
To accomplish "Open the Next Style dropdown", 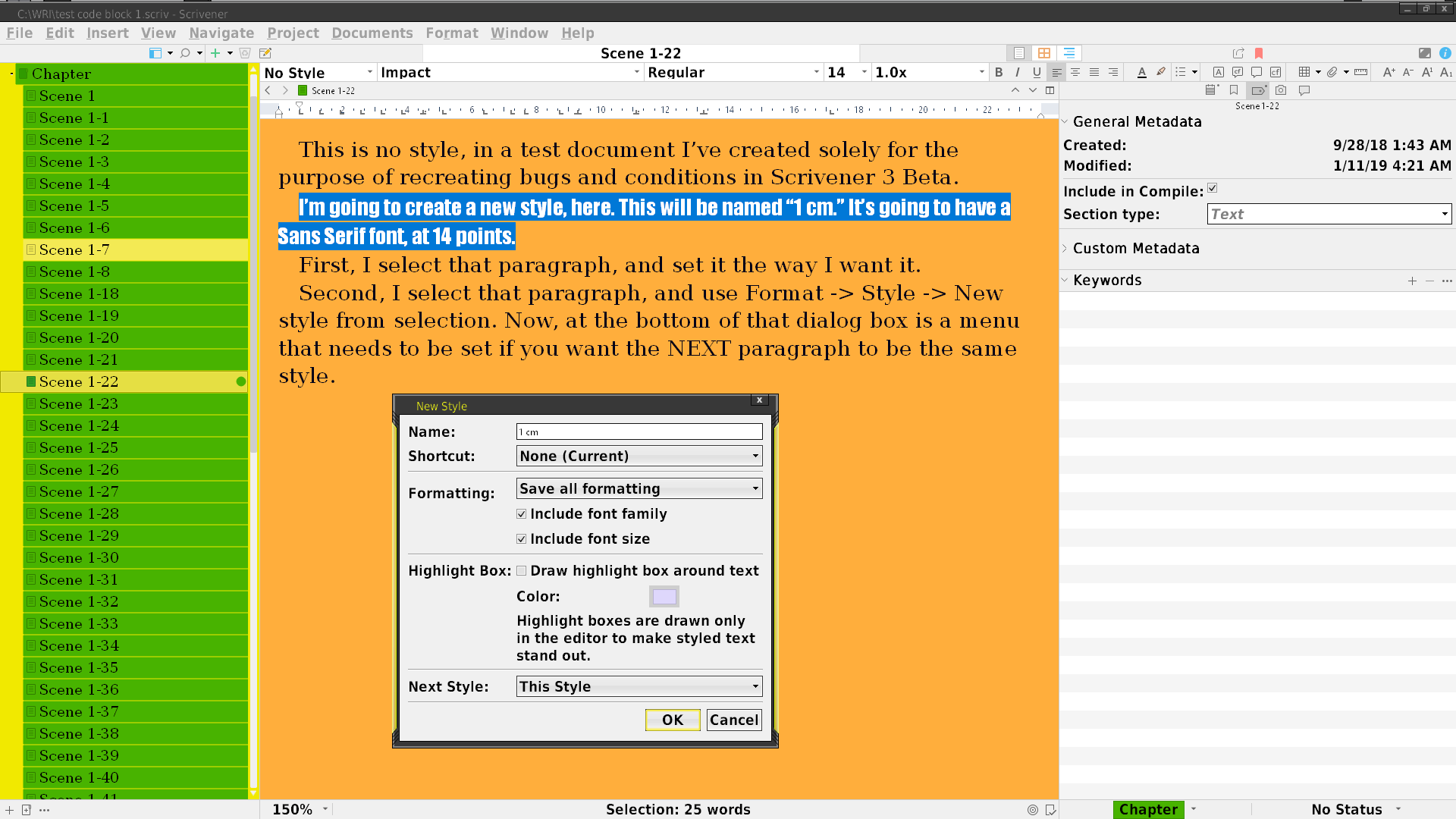I will (639, 686).
